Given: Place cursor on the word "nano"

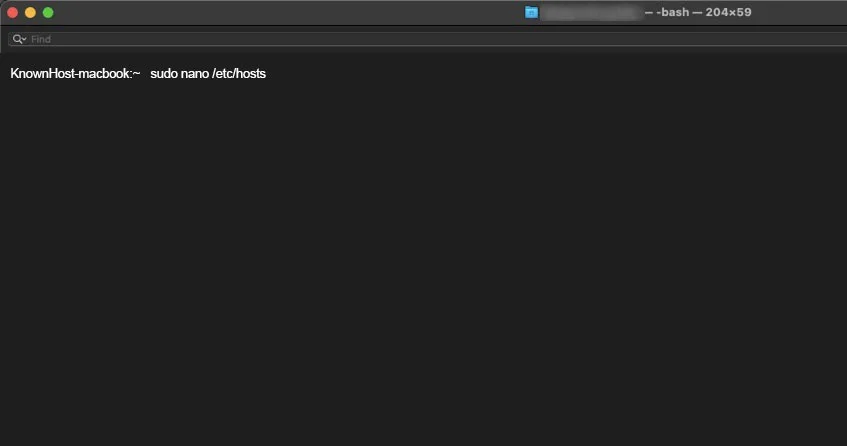Looking at the screenshot, I should (x=196, y=74).
